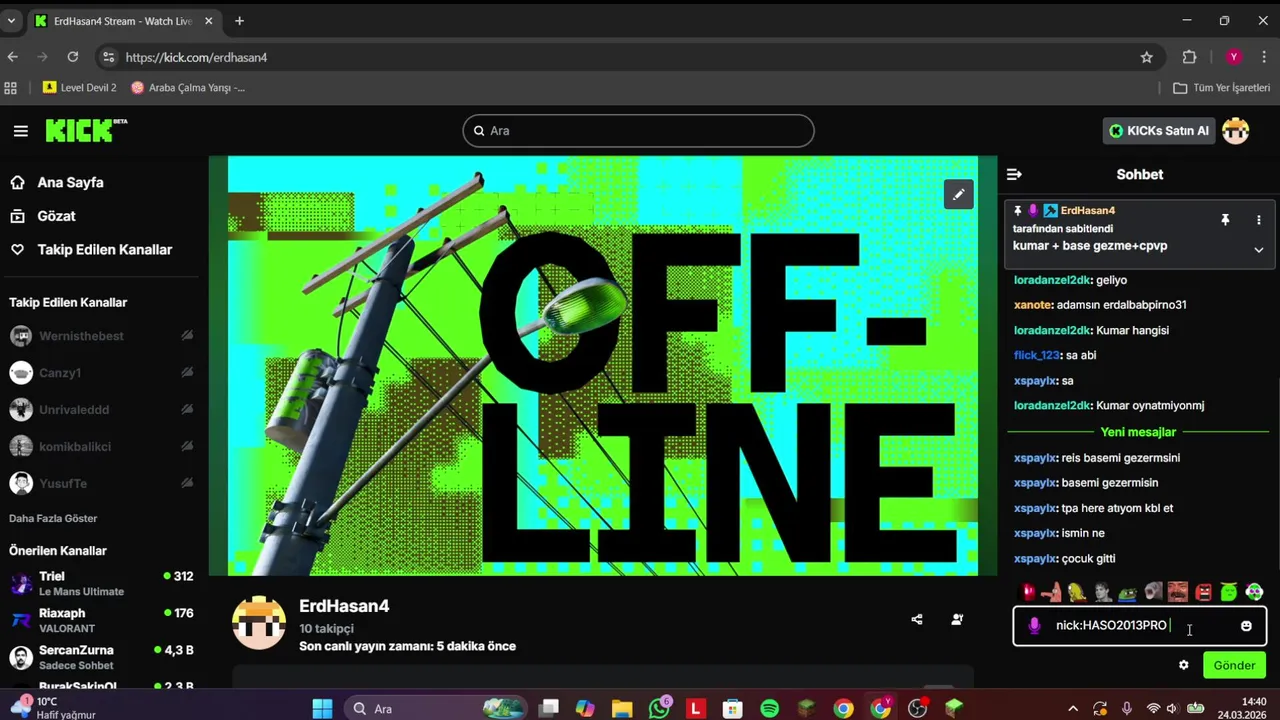1280x720 pixels.
Task: Open the pinned message options menu
Action: (x=1258, y=220)
